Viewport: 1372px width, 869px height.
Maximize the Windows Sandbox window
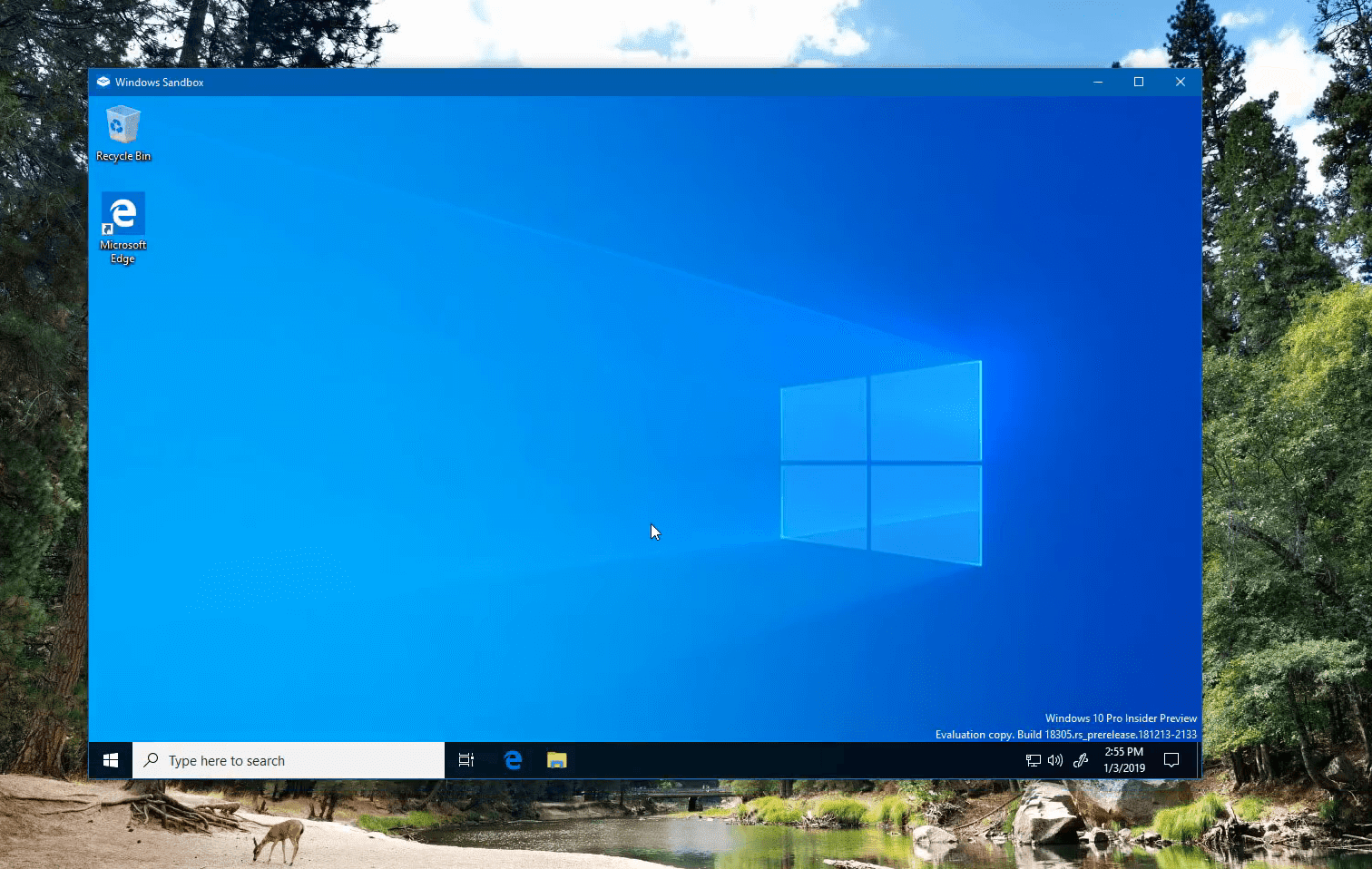pyautogui.click(x=1139, y=82)
